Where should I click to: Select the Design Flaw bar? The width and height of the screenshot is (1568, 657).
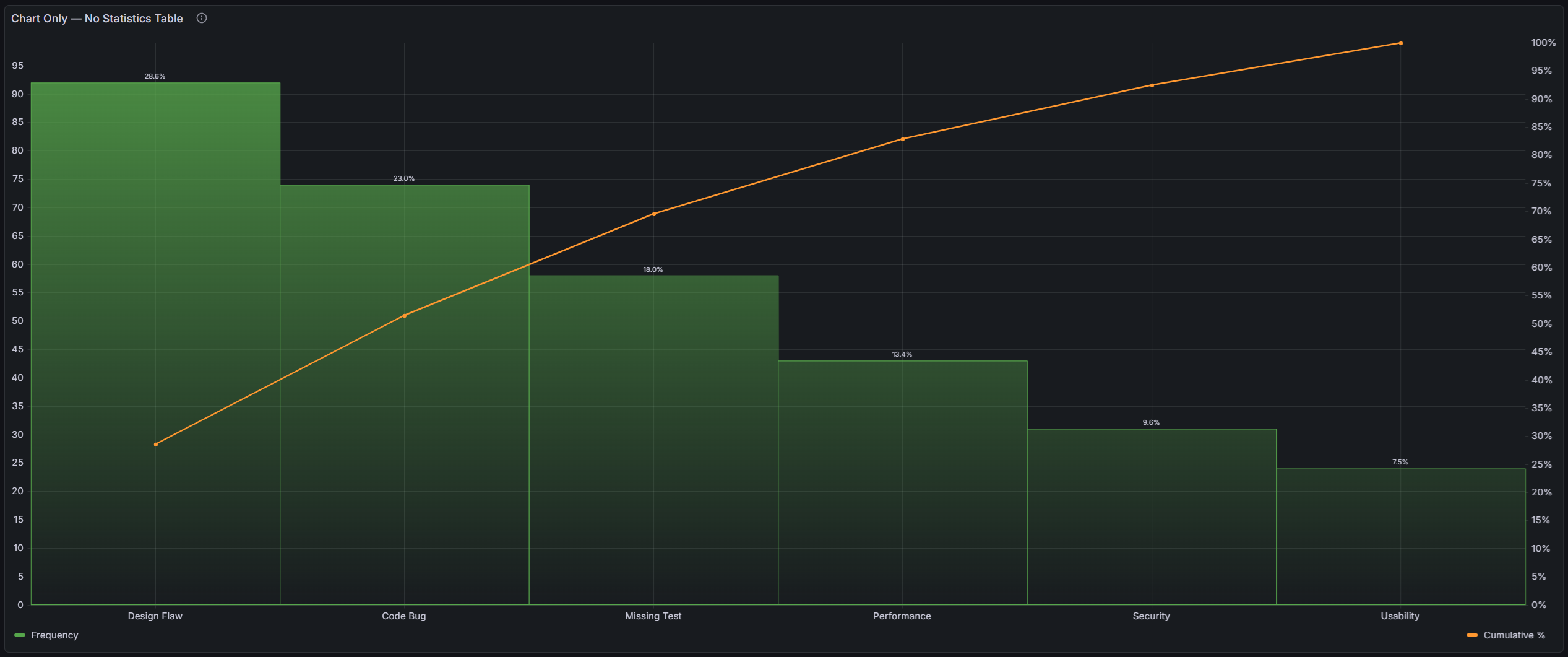(x=155, y=344)
